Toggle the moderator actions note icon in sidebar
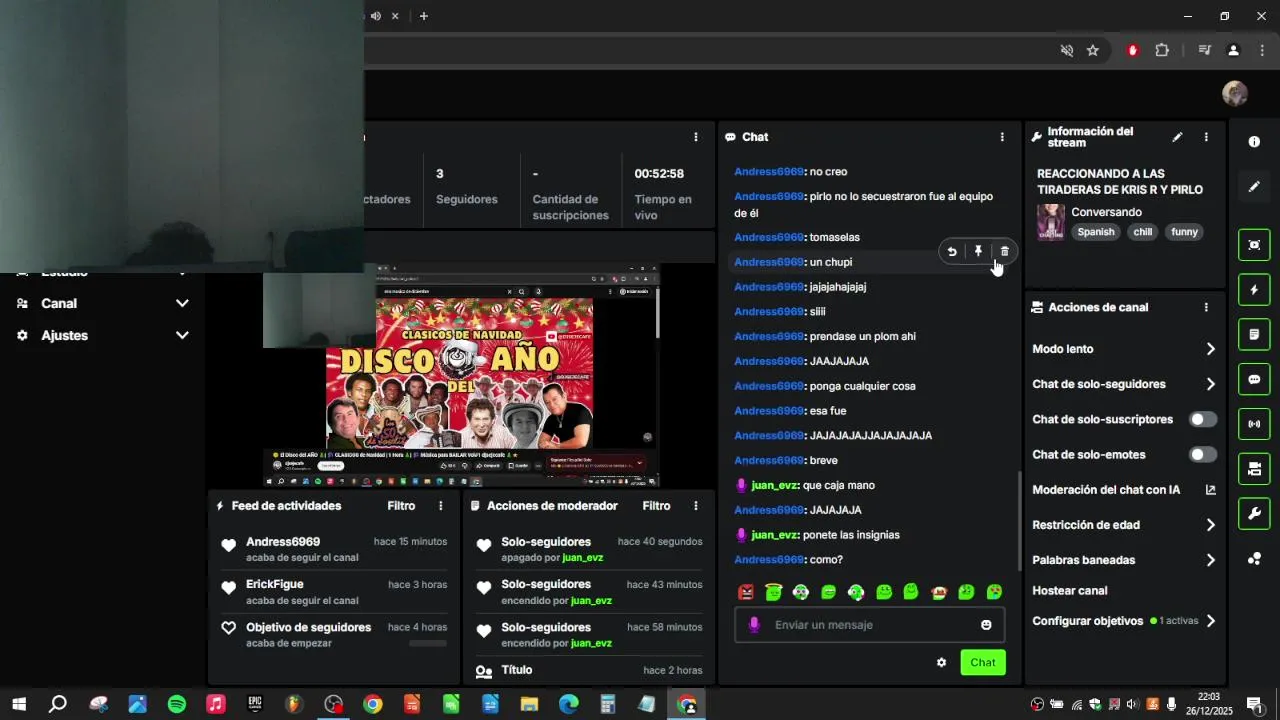The height and width of the screenshot is (720, 1280). point(1254,334)
